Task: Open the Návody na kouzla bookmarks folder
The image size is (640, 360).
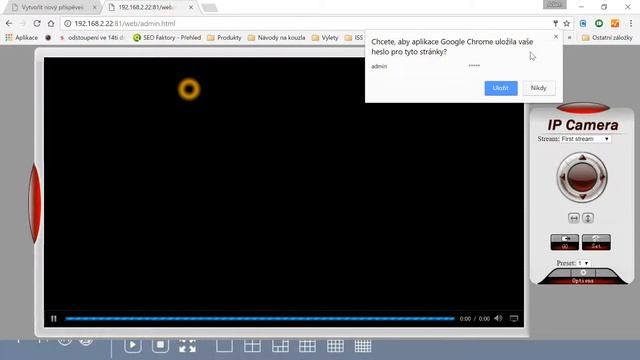Action: click(276, 38)
